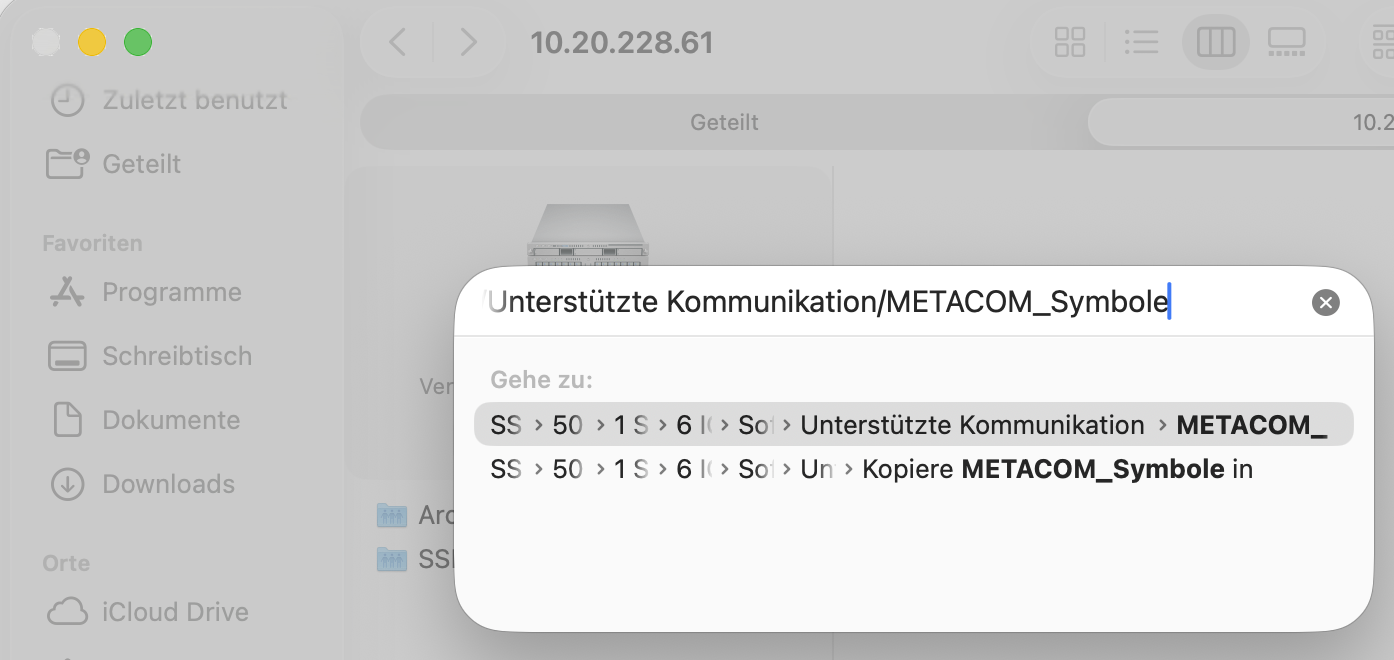Screen dimensions: 1394x660
Task: Switch to gallery view
Action: click(1286, 42)
